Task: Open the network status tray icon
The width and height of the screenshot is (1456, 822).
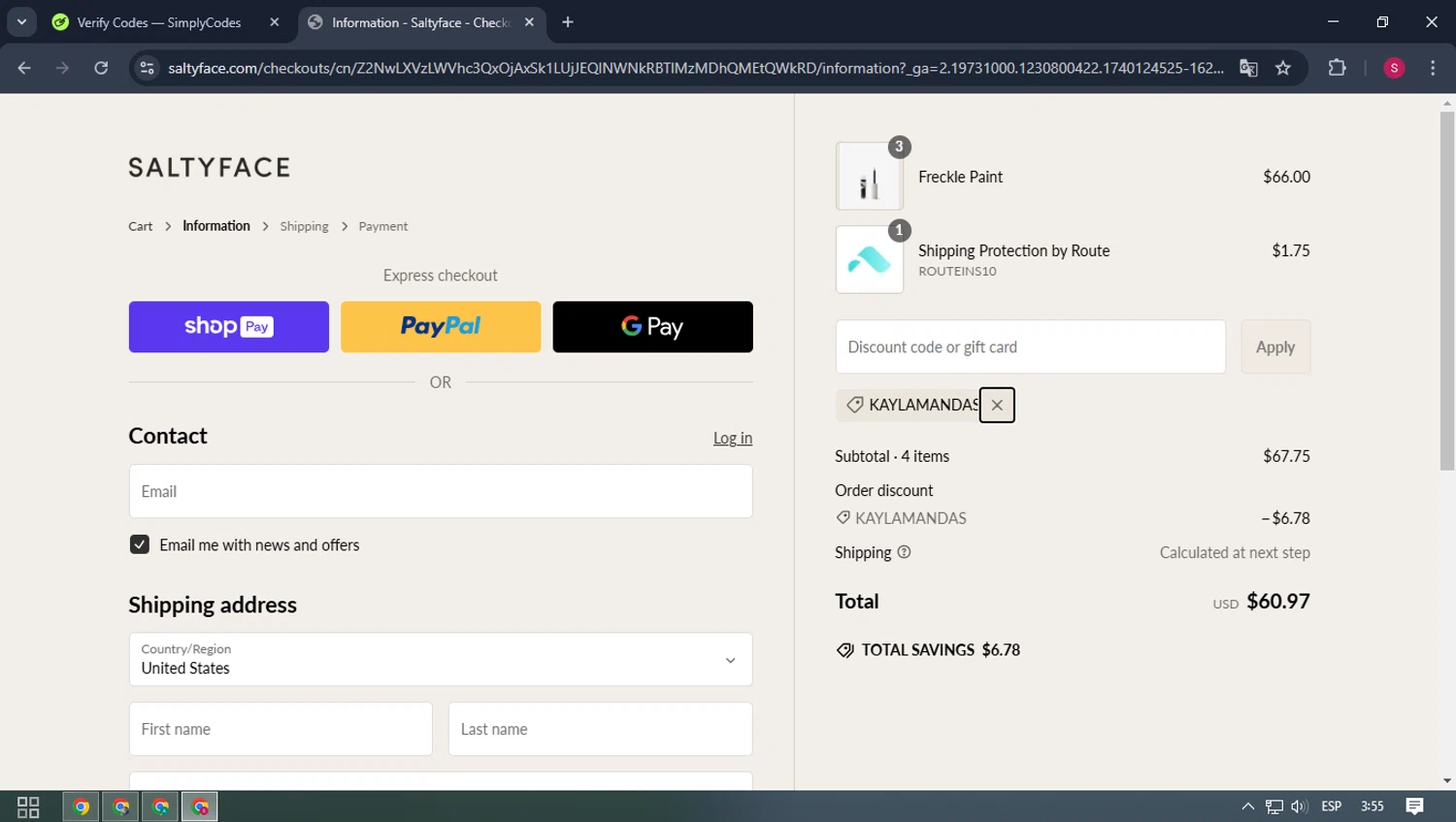Action: click(1274, 806)
